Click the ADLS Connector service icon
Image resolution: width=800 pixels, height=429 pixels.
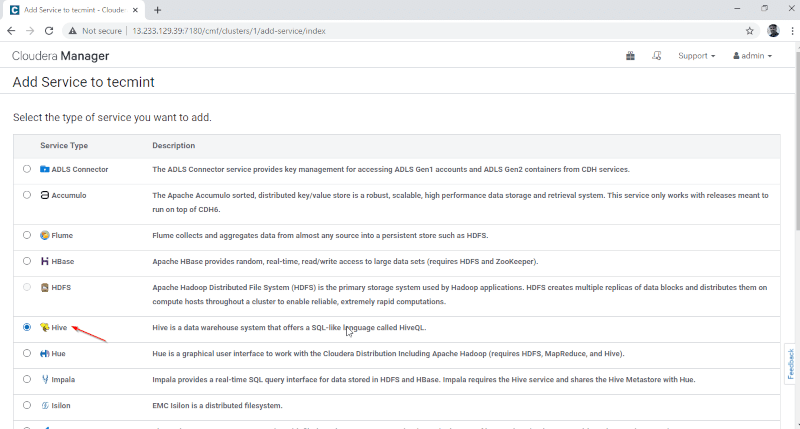tap(45, 169)
